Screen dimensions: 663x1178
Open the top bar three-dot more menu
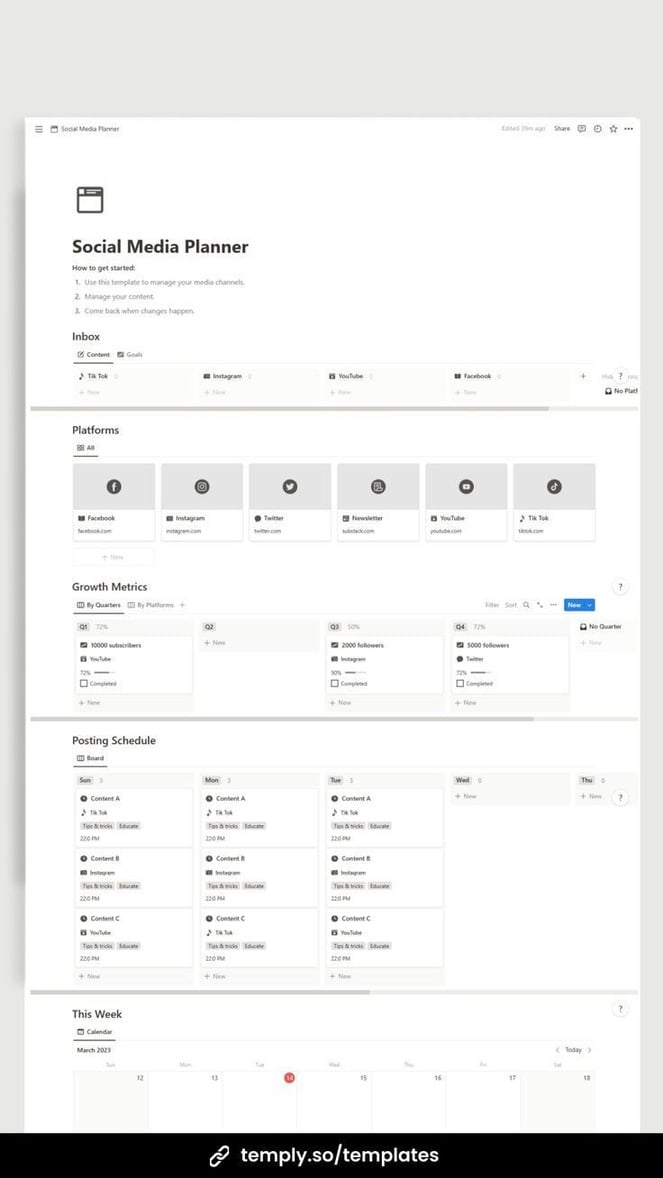(x=628, y=129)
